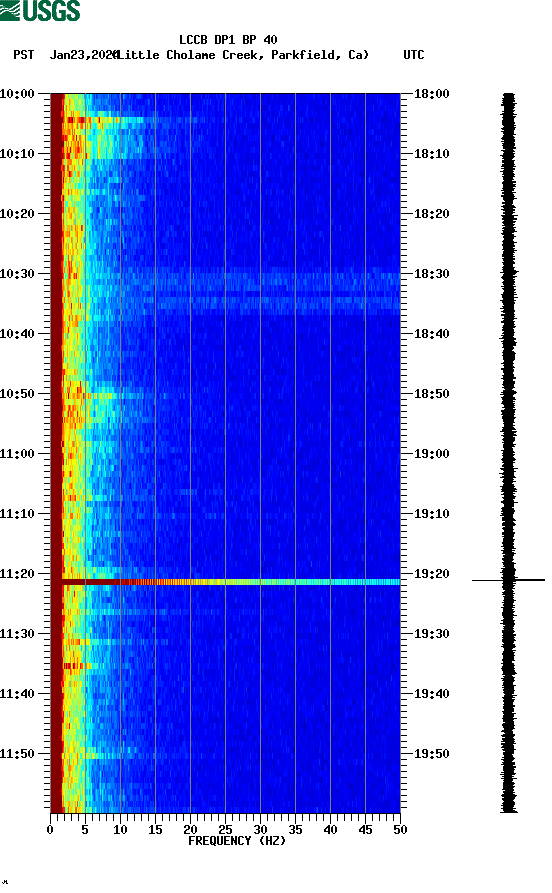Click the '10:40' PST time label

[x=17, y=334]
